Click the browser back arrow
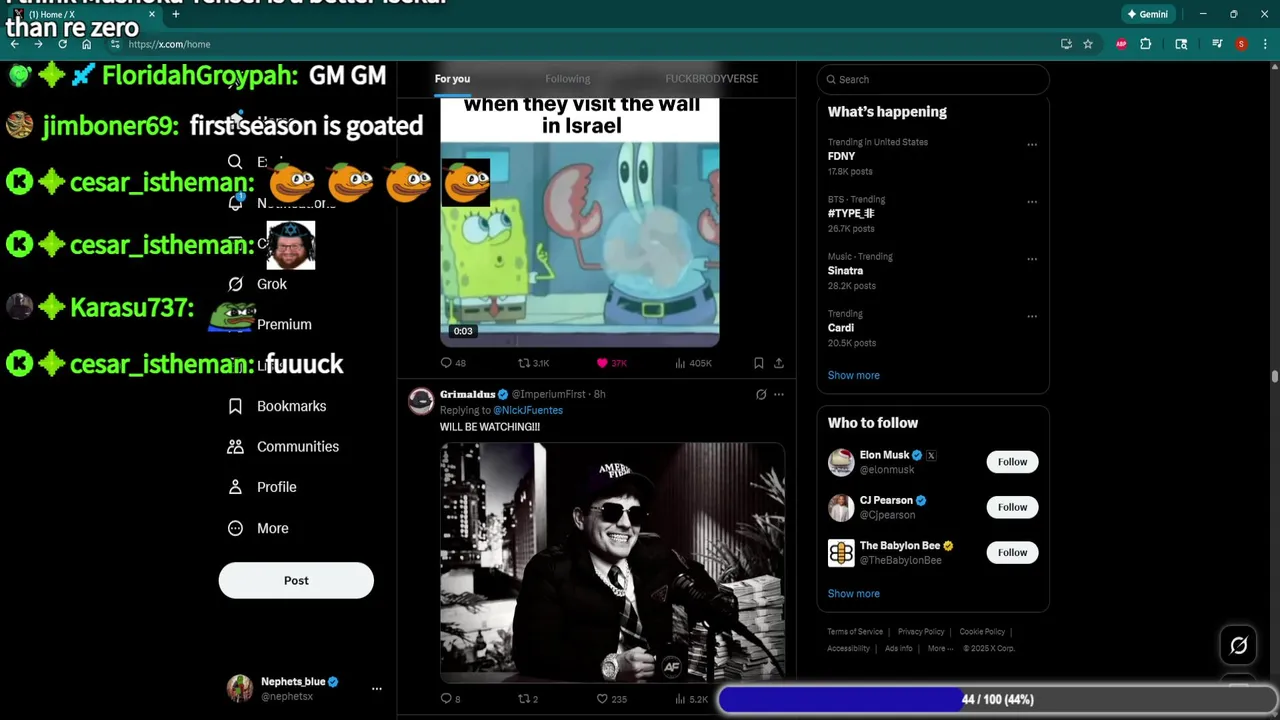The height and width of the screenshot is (720, 1280). click(14, 44)
